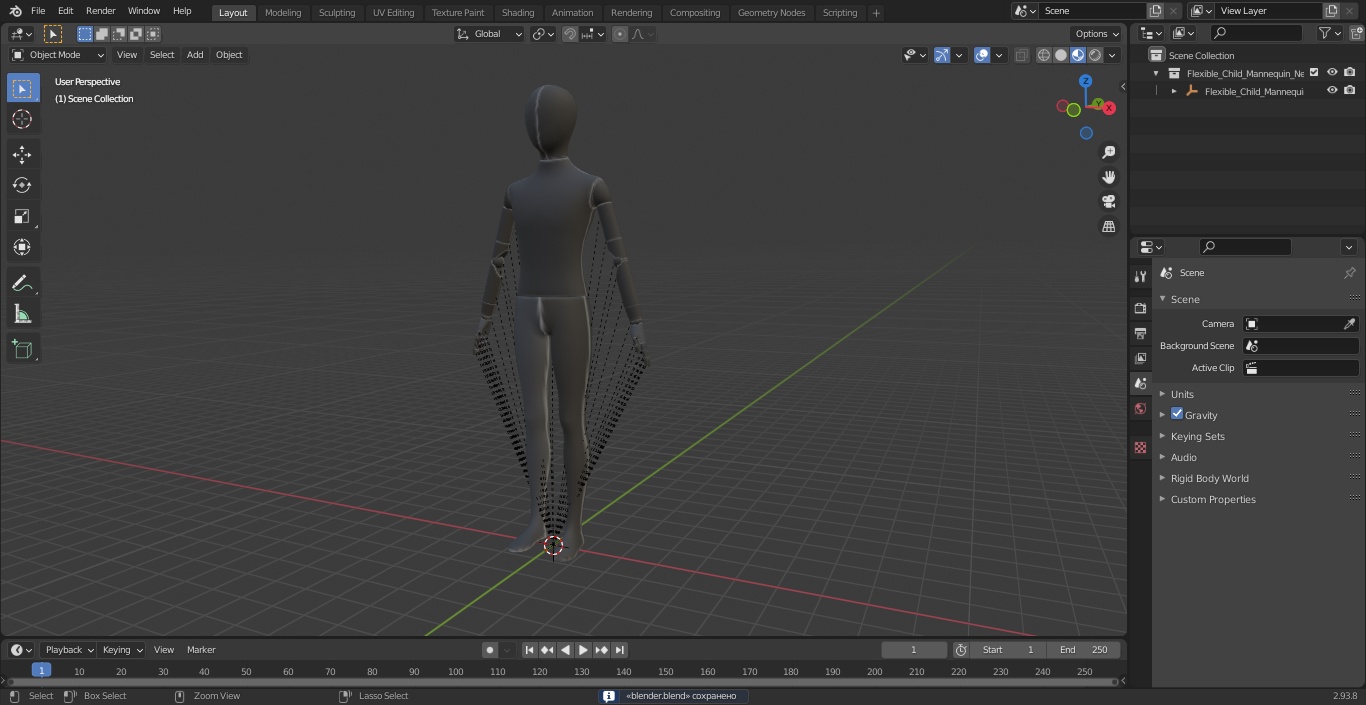The image size is (1366, 705).
Task: Open the Keying dropdown in timeline
Action: (x=121, y=650)
